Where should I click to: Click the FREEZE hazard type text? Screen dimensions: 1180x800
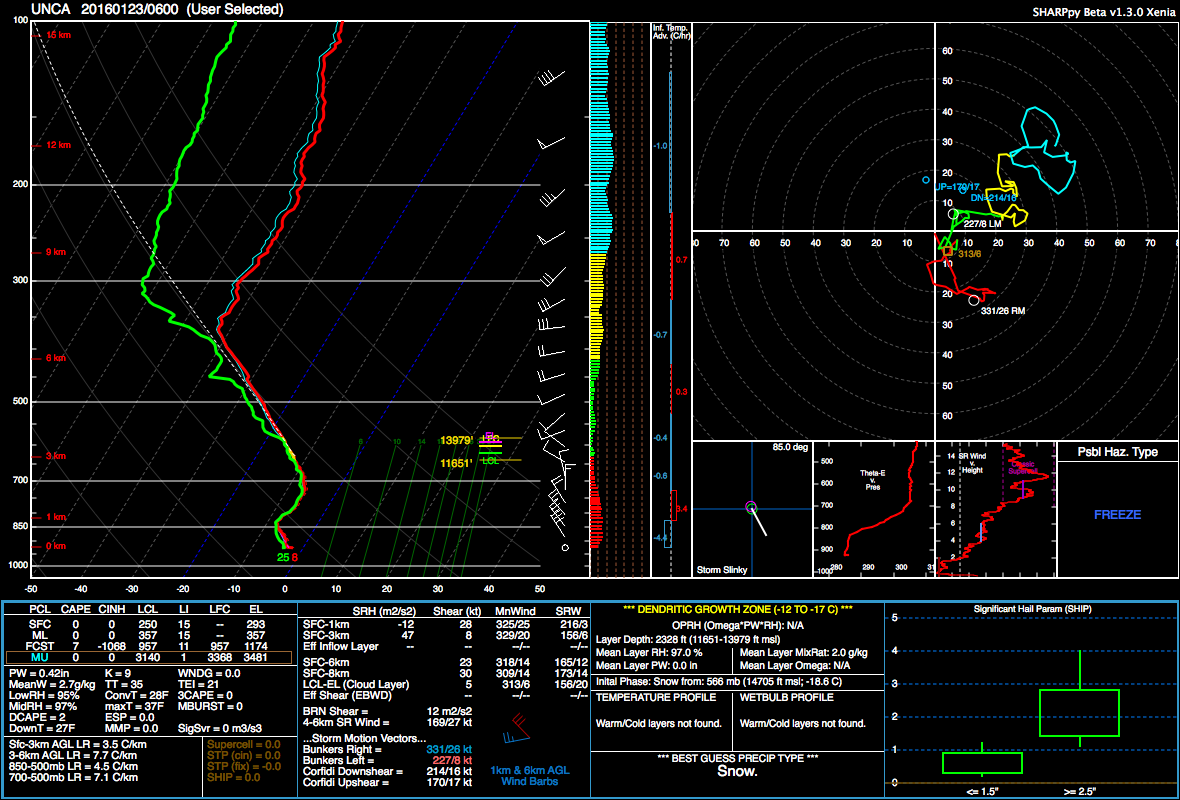pyautogui.click(x=1118, y=515)
